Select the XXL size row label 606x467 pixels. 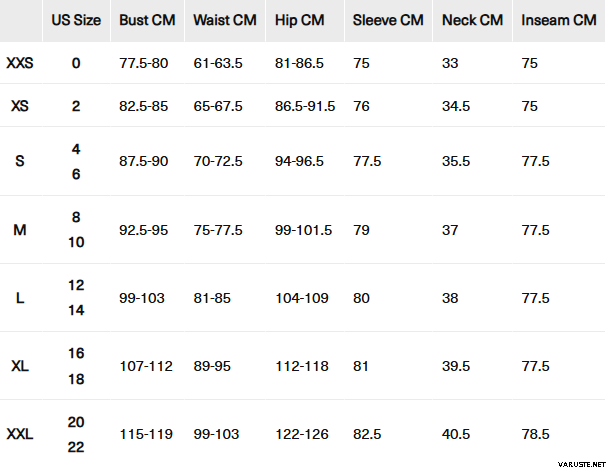click(20, 434)
